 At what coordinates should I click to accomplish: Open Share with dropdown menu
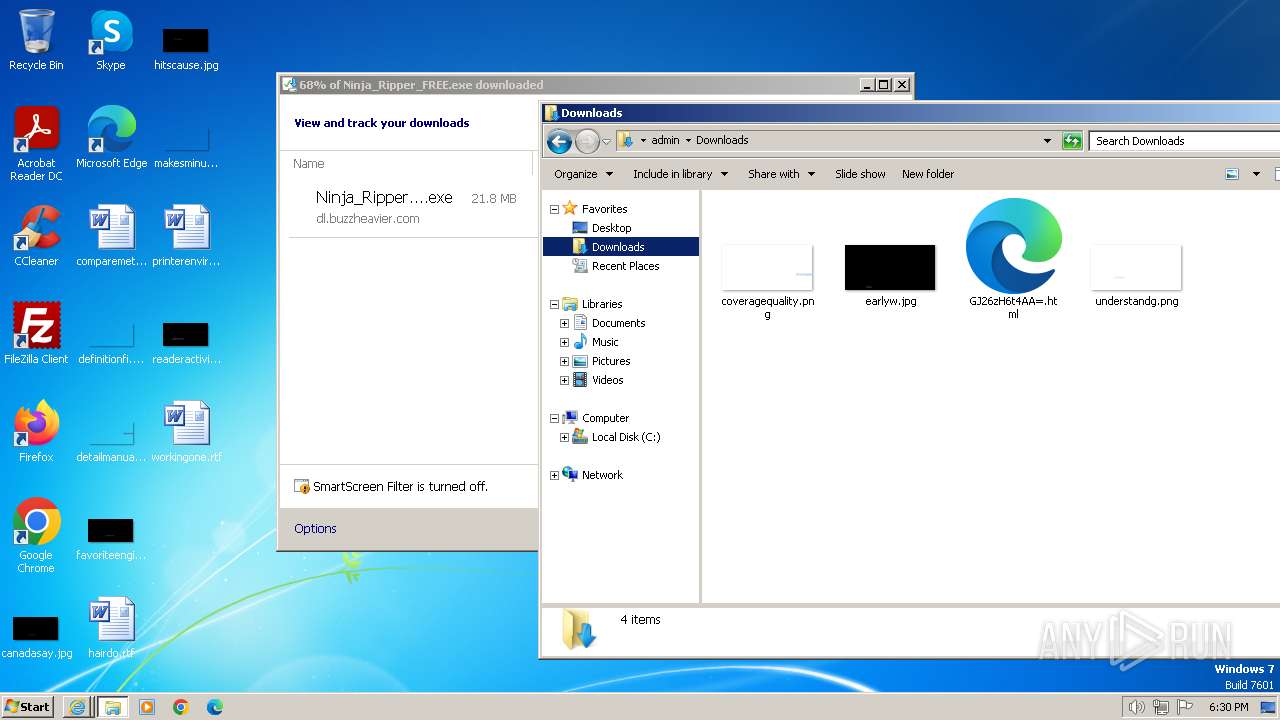tap(781, 174)
